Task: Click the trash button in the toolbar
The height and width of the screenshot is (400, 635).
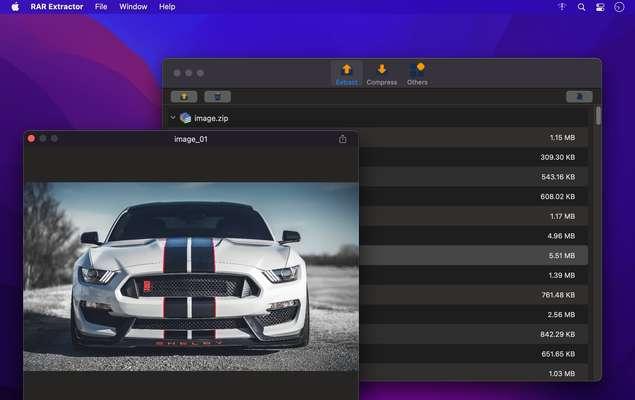Action: [217, 97]
